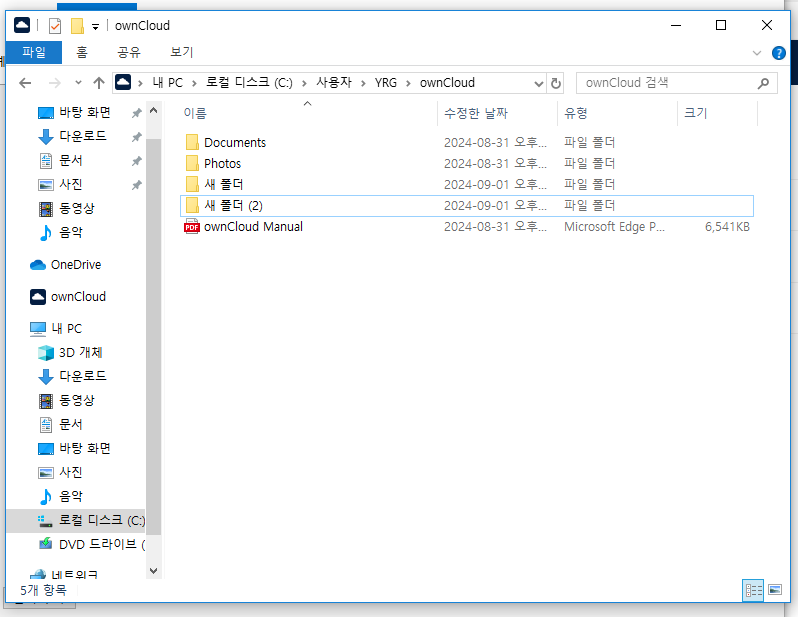
Task: Open the 파일 ribbon tab
Action: pyautogui.click(x=34, y=52)
